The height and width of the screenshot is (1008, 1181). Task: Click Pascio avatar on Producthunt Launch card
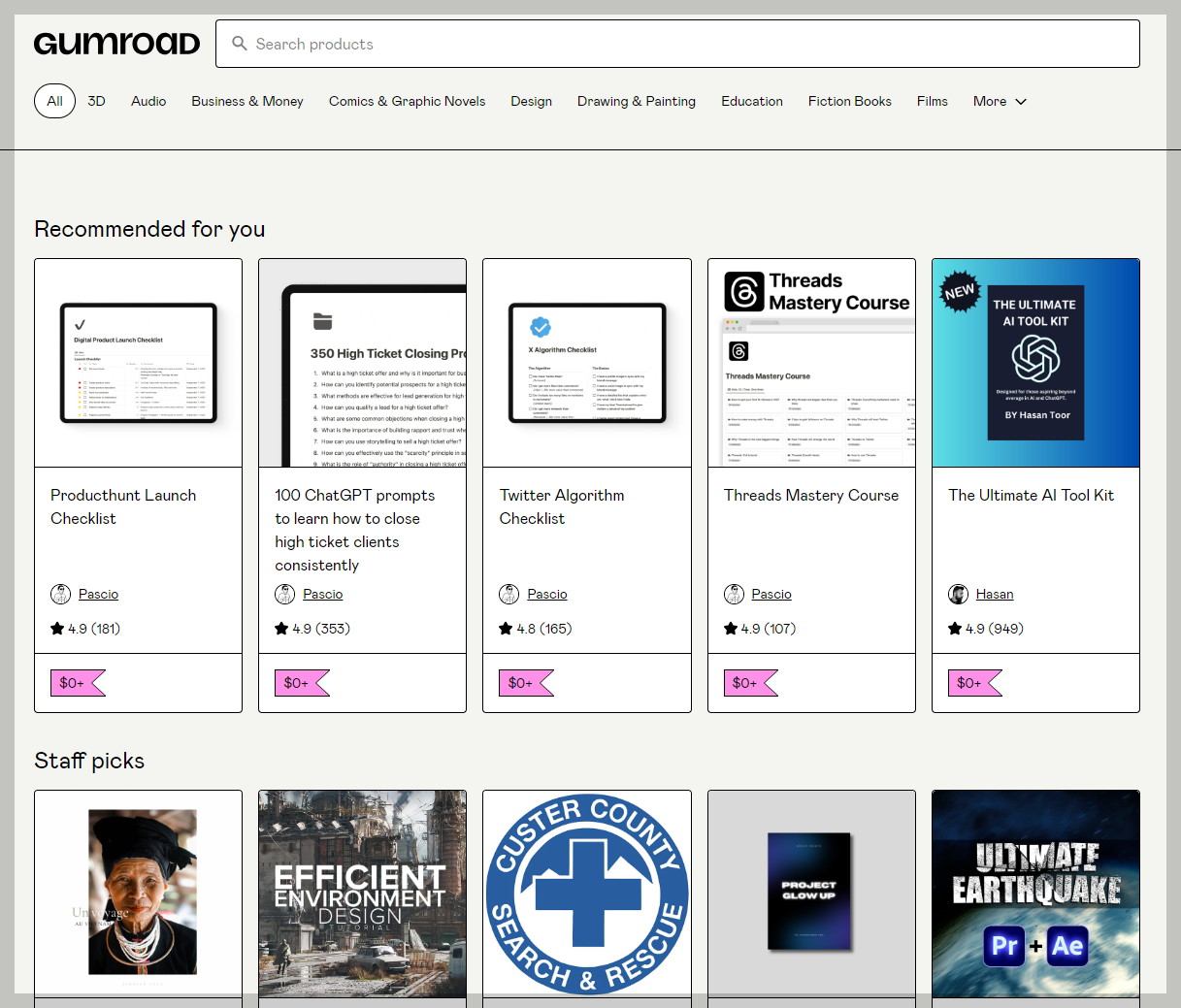coord(60,594)
